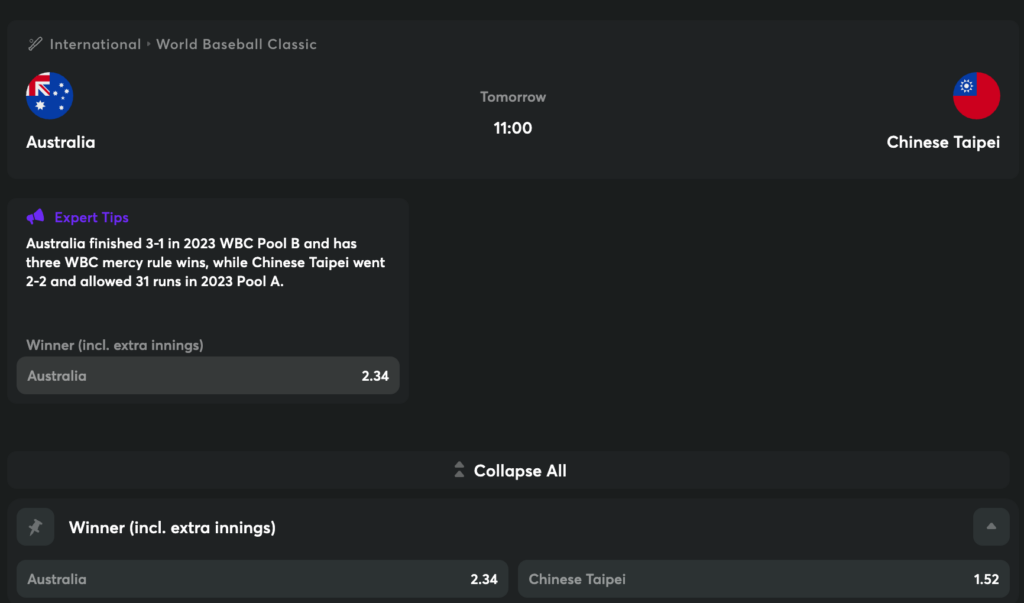Click the Chinese Taipei flag icon
The width and height of the screenshot is (1024, 603).
click(976, 96)
